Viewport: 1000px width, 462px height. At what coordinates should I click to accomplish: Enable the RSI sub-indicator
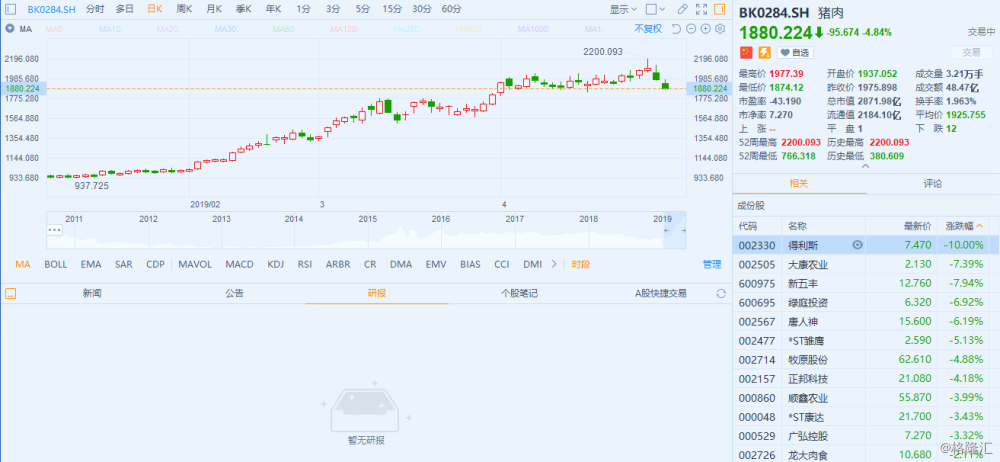[x=305, y=264]
